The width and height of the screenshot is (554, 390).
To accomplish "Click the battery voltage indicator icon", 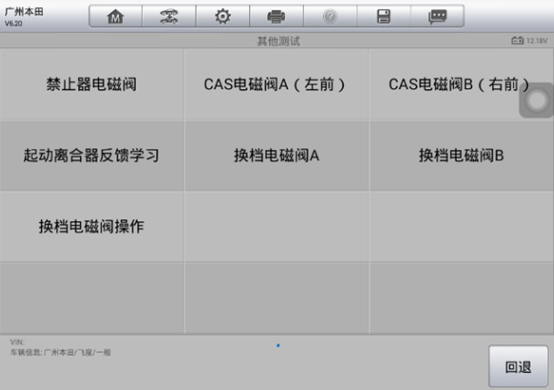I will pos(517,41).
